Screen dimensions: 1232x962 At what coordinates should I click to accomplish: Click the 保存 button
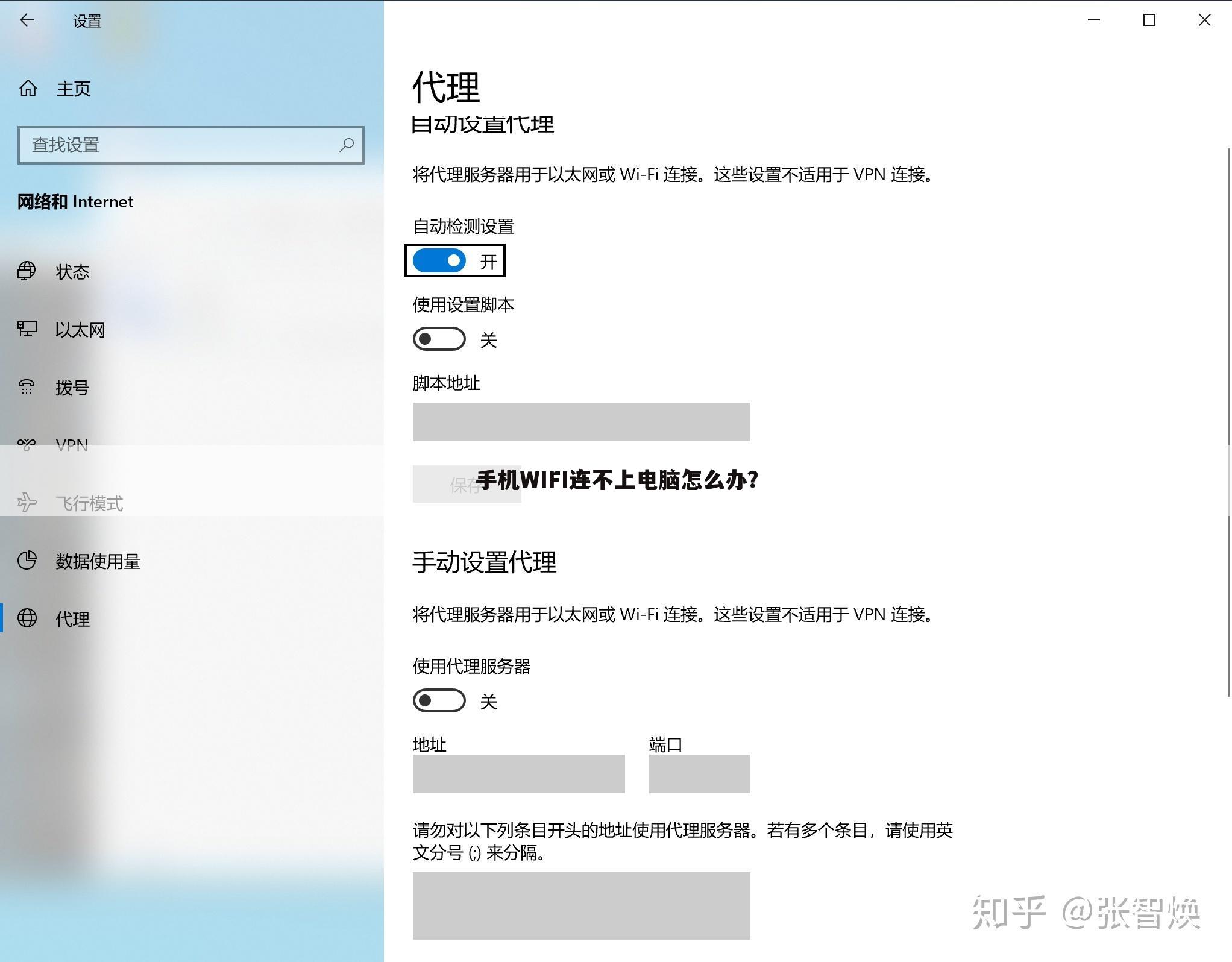click(x=466, y=483)
